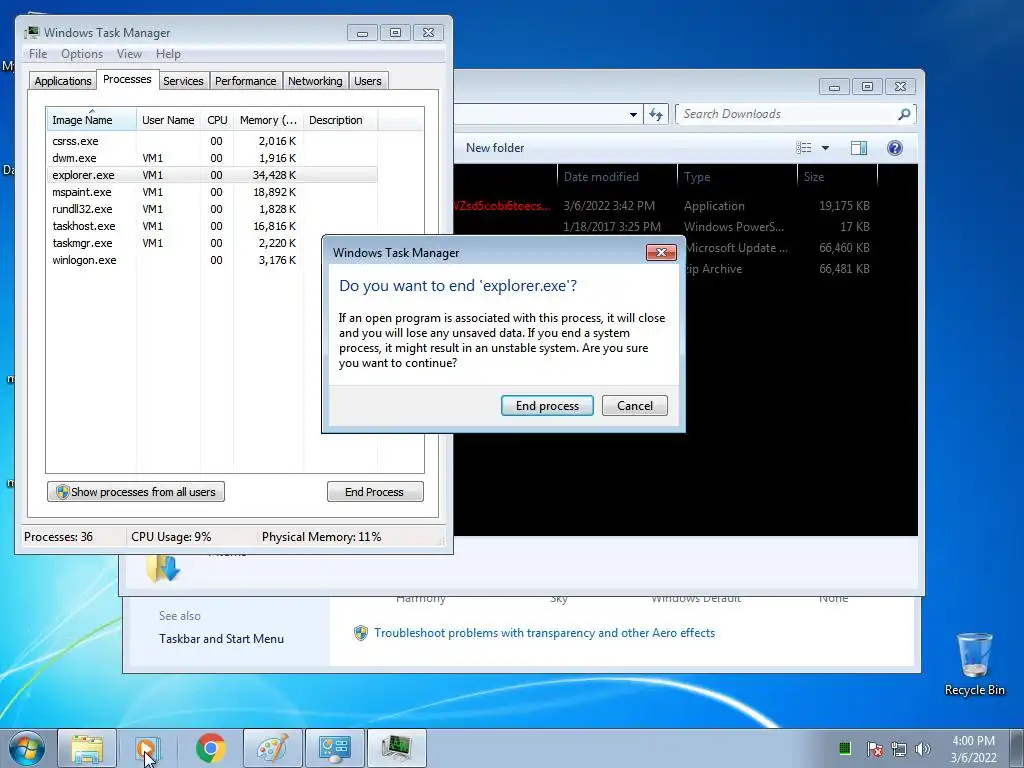Screen dimensions: 1024x768
Task: Click the network tray icon
Action: coord(899,748)
